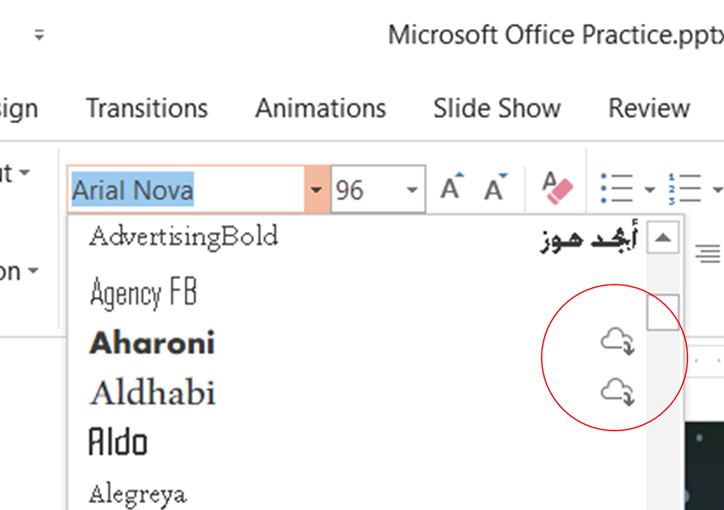This screenshot has height=510, width=724.
Task: Expand the font size dropdown arrow
Action: [412, 189]
